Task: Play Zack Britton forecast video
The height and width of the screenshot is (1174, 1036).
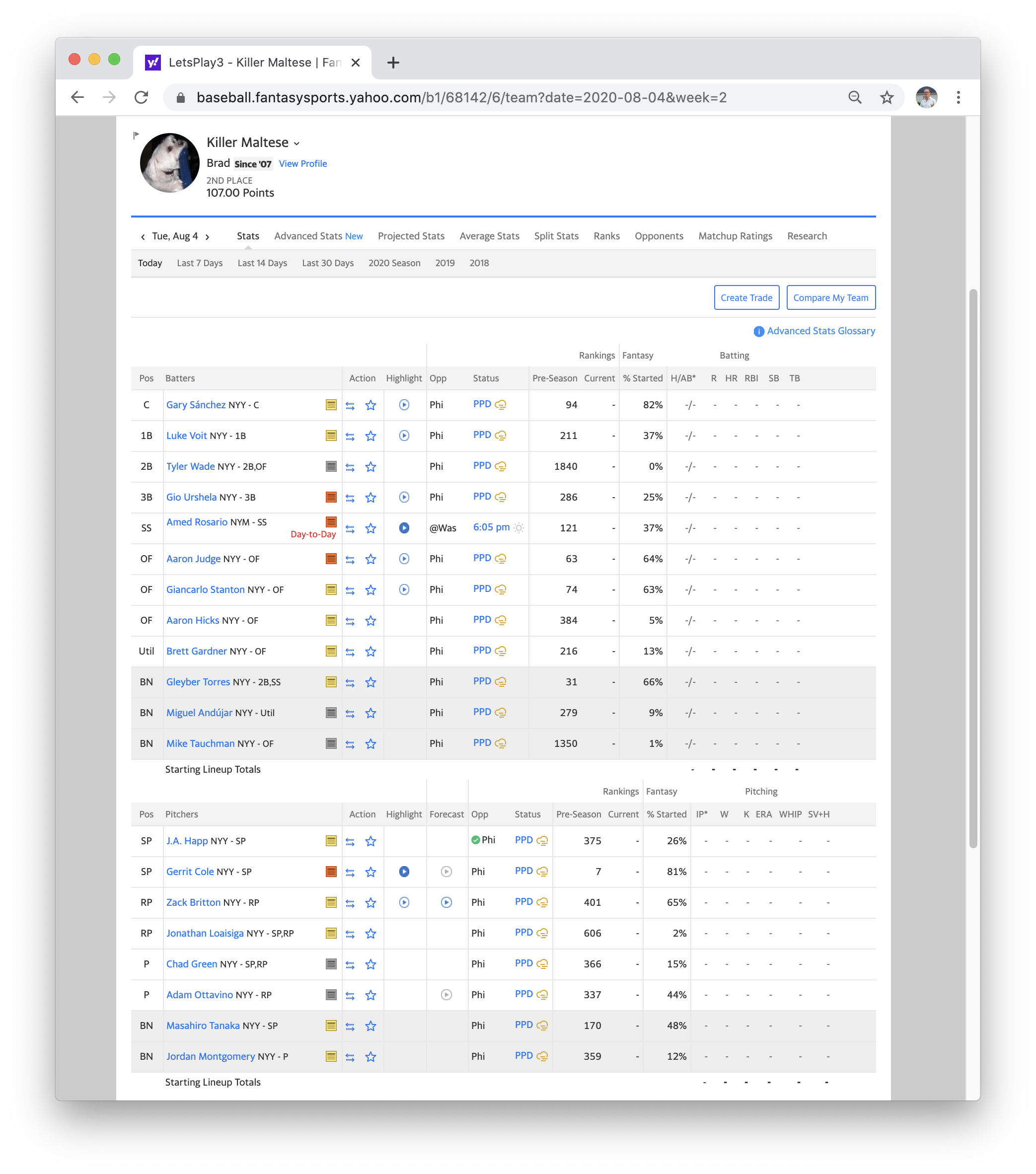Action: point(446,902)
